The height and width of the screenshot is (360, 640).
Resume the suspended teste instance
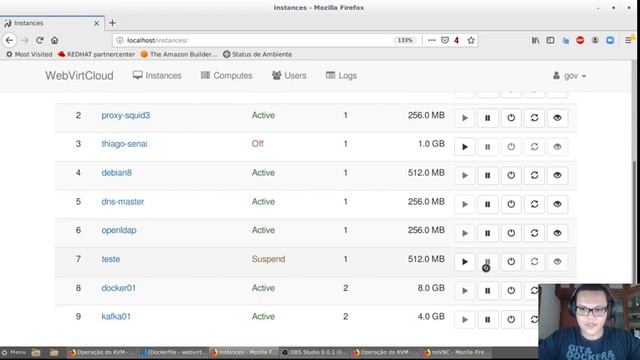[x=464, y=262]
